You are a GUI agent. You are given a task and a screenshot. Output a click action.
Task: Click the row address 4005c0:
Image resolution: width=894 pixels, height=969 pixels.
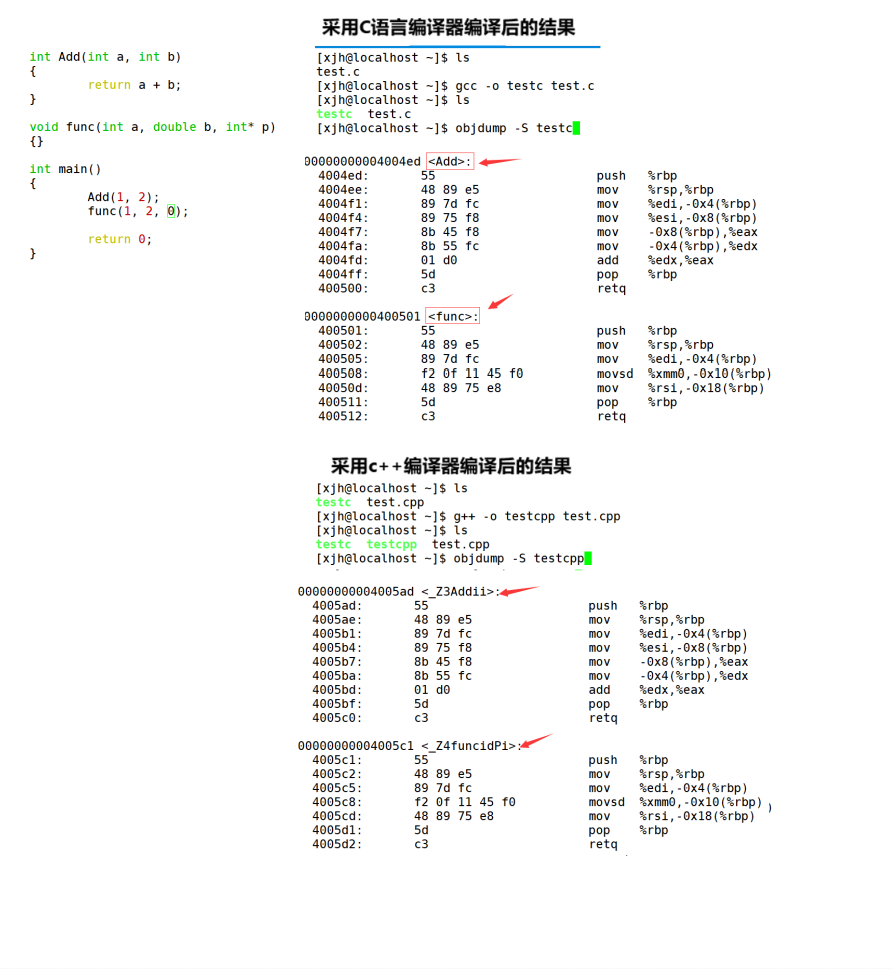point(337,718)
